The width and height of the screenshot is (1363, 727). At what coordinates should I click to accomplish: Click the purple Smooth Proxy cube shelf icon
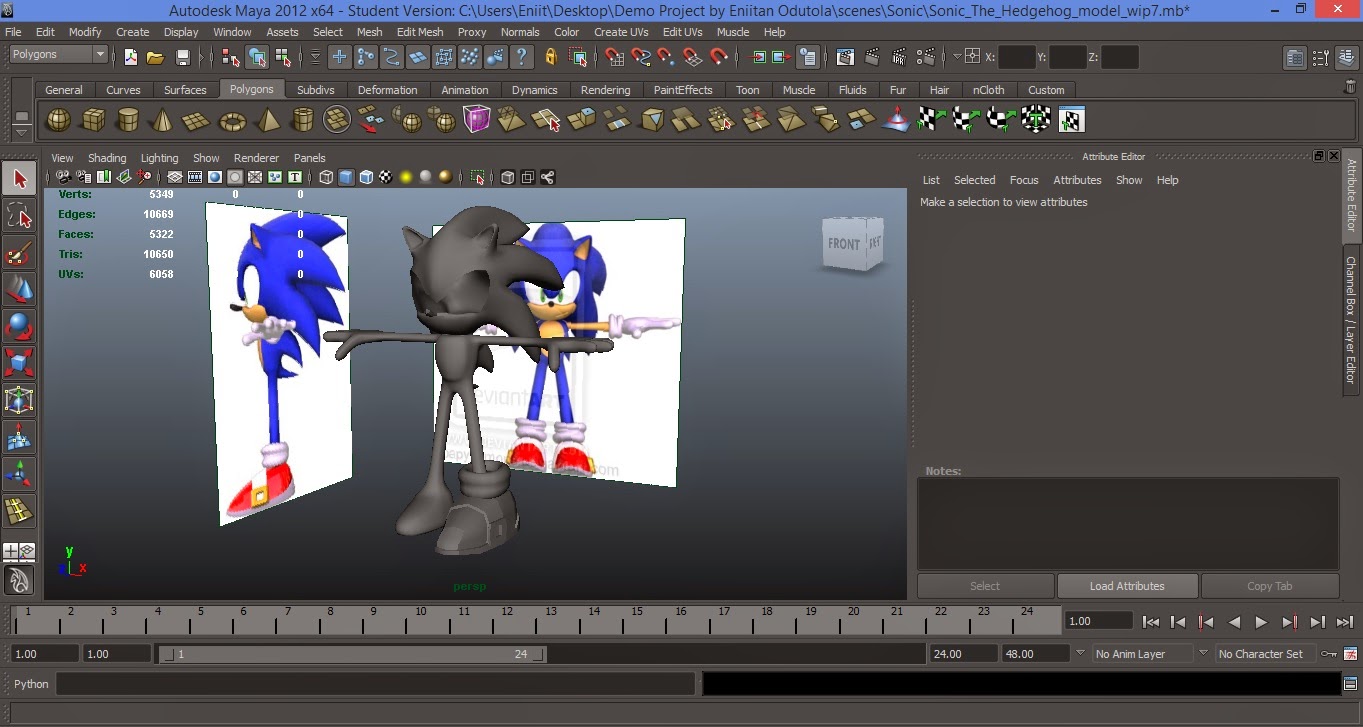tap(477, 121)
